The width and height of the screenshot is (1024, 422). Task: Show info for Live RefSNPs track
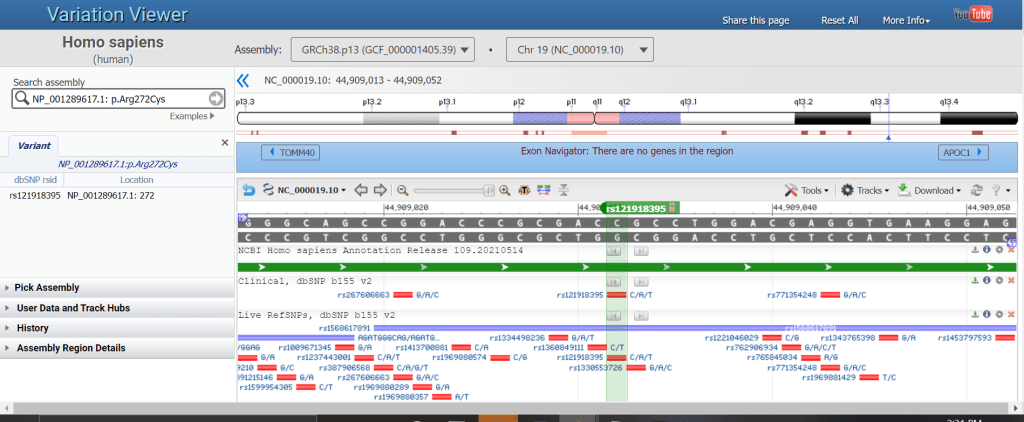pyautogui.click(x=987, y=314)
